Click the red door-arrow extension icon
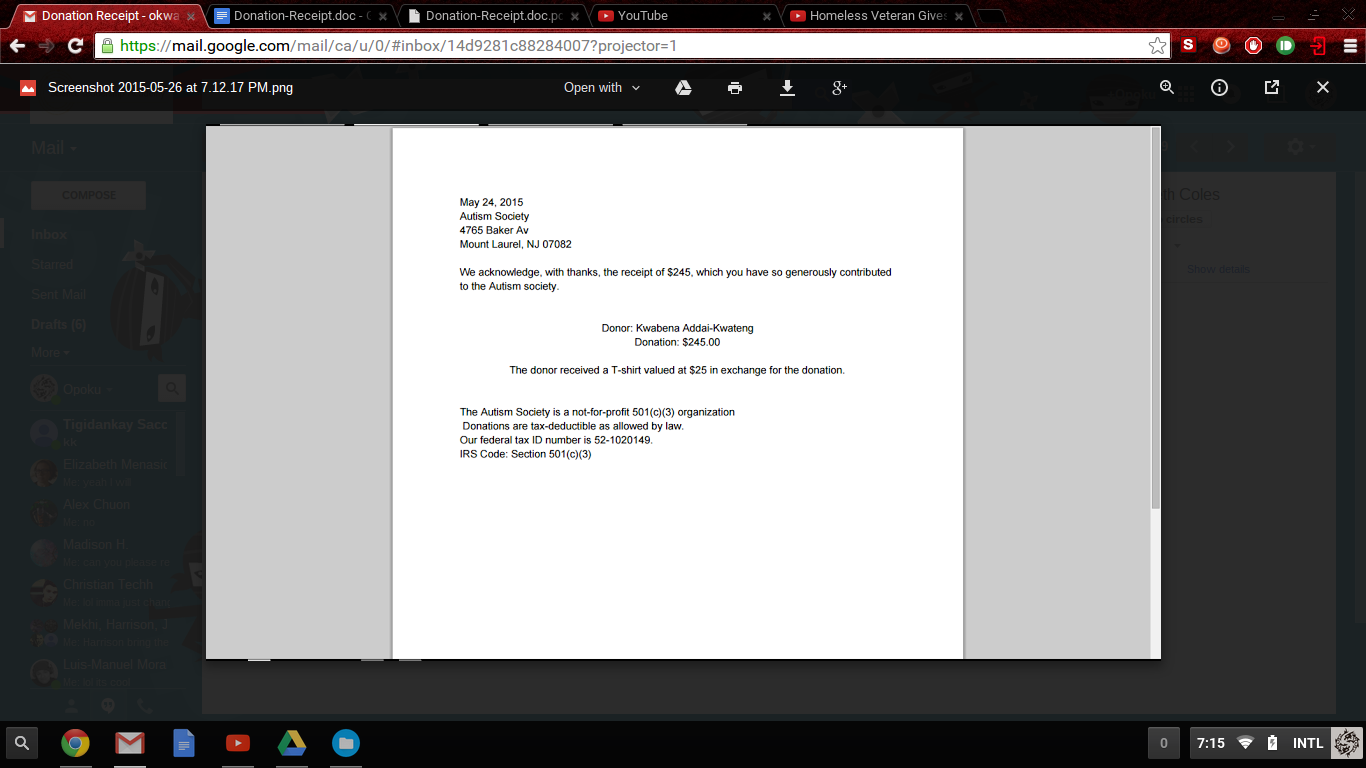1366x768 pixels. (1319, 46)
